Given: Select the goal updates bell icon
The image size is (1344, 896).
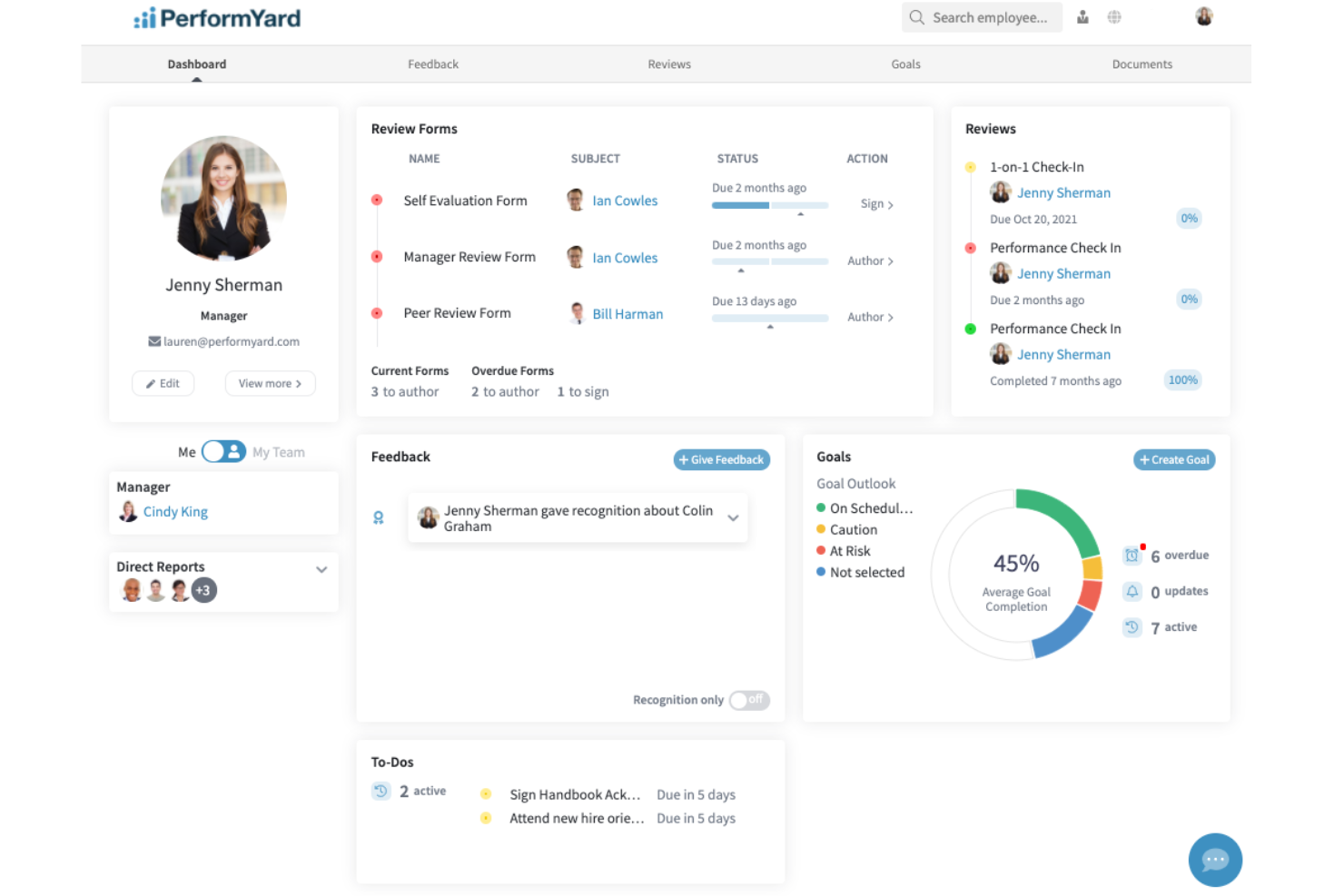Looking at the screenshot, I should click(1132, 591).
